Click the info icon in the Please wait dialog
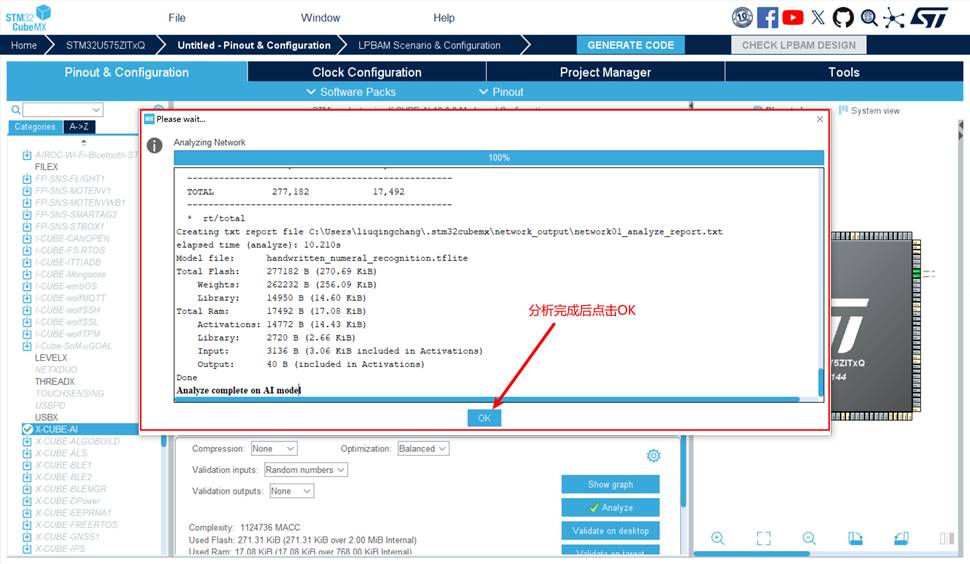The image size is (970, 564). click(154, 145)
